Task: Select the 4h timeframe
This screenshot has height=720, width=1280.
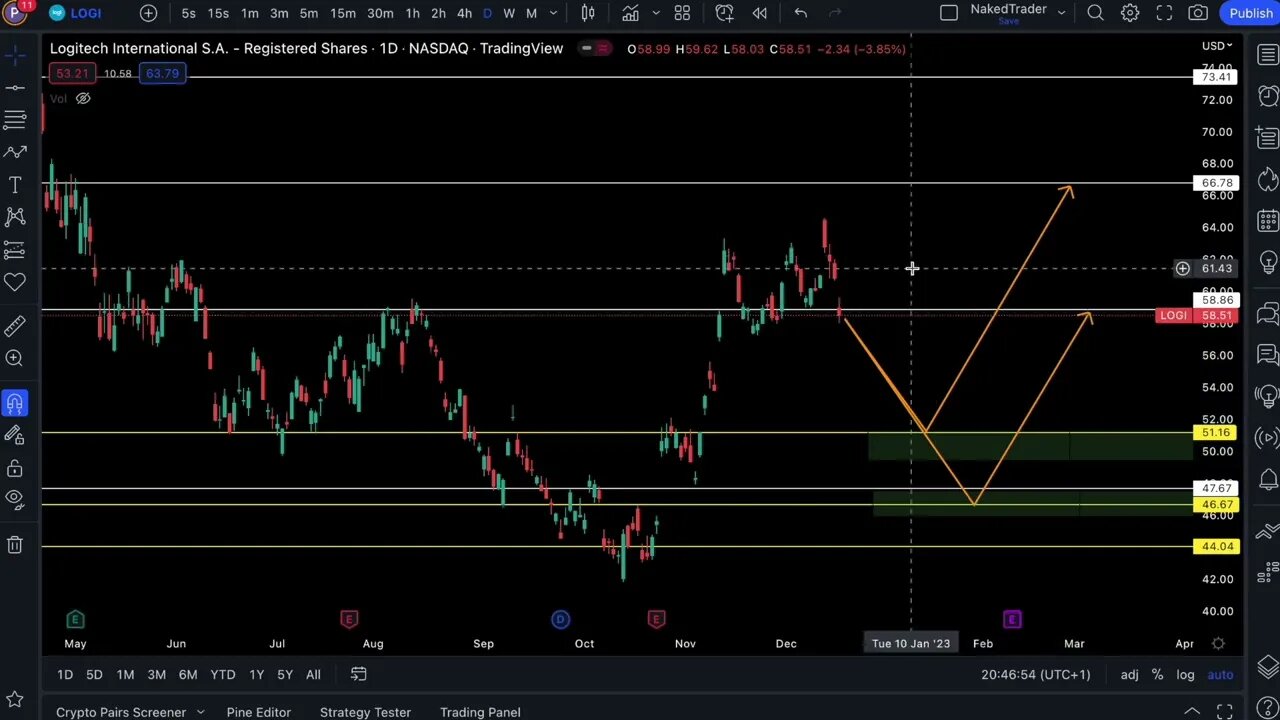Action: [464, 13]
